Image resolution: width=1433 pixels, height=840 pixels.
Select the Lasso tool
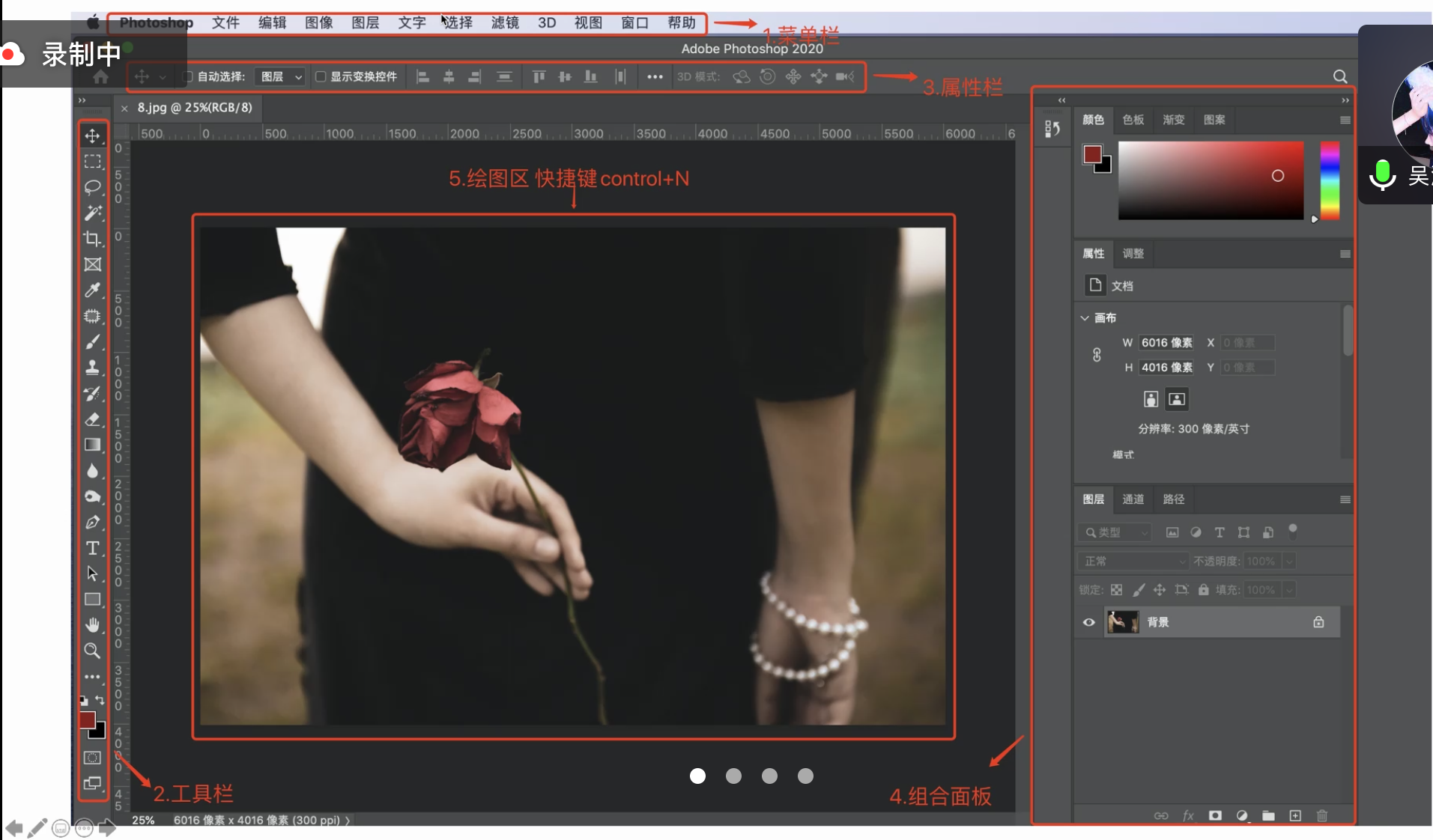click(92, 187)
